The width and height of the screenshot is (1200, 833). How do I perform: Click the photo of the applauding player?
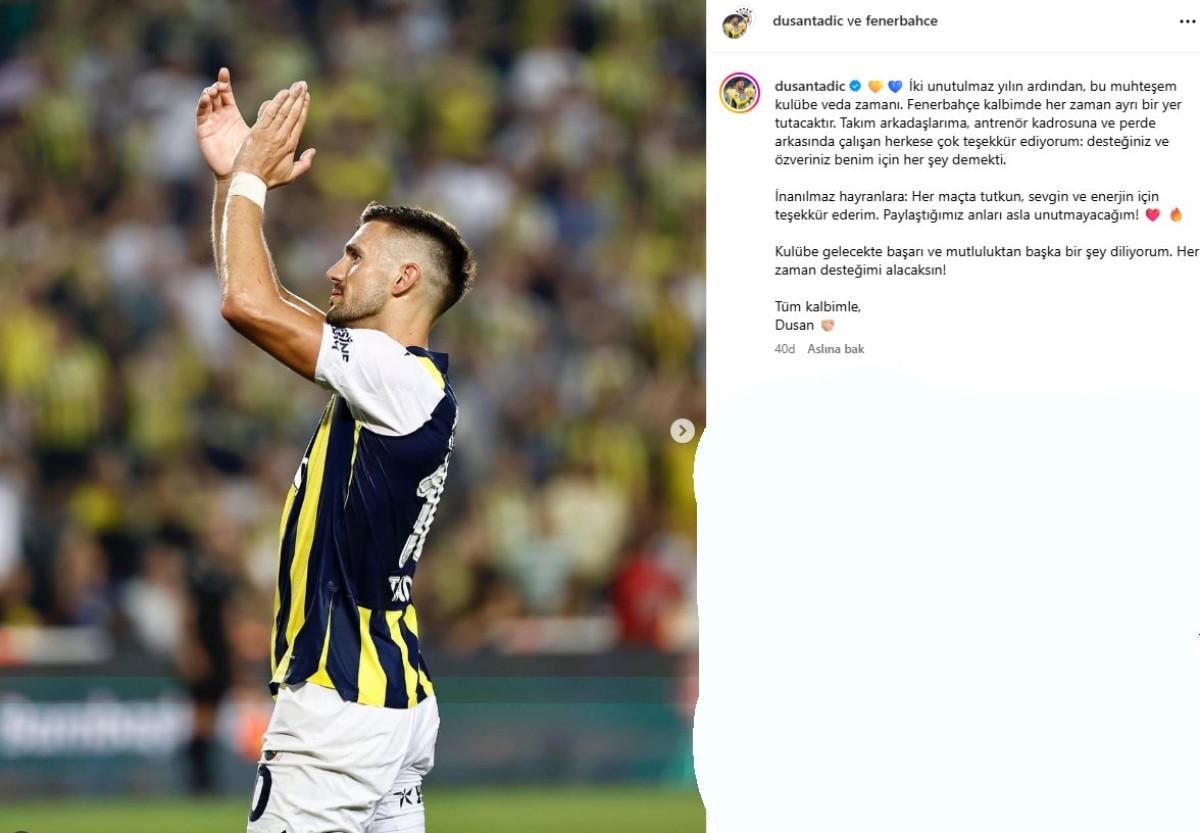(352, 416)
